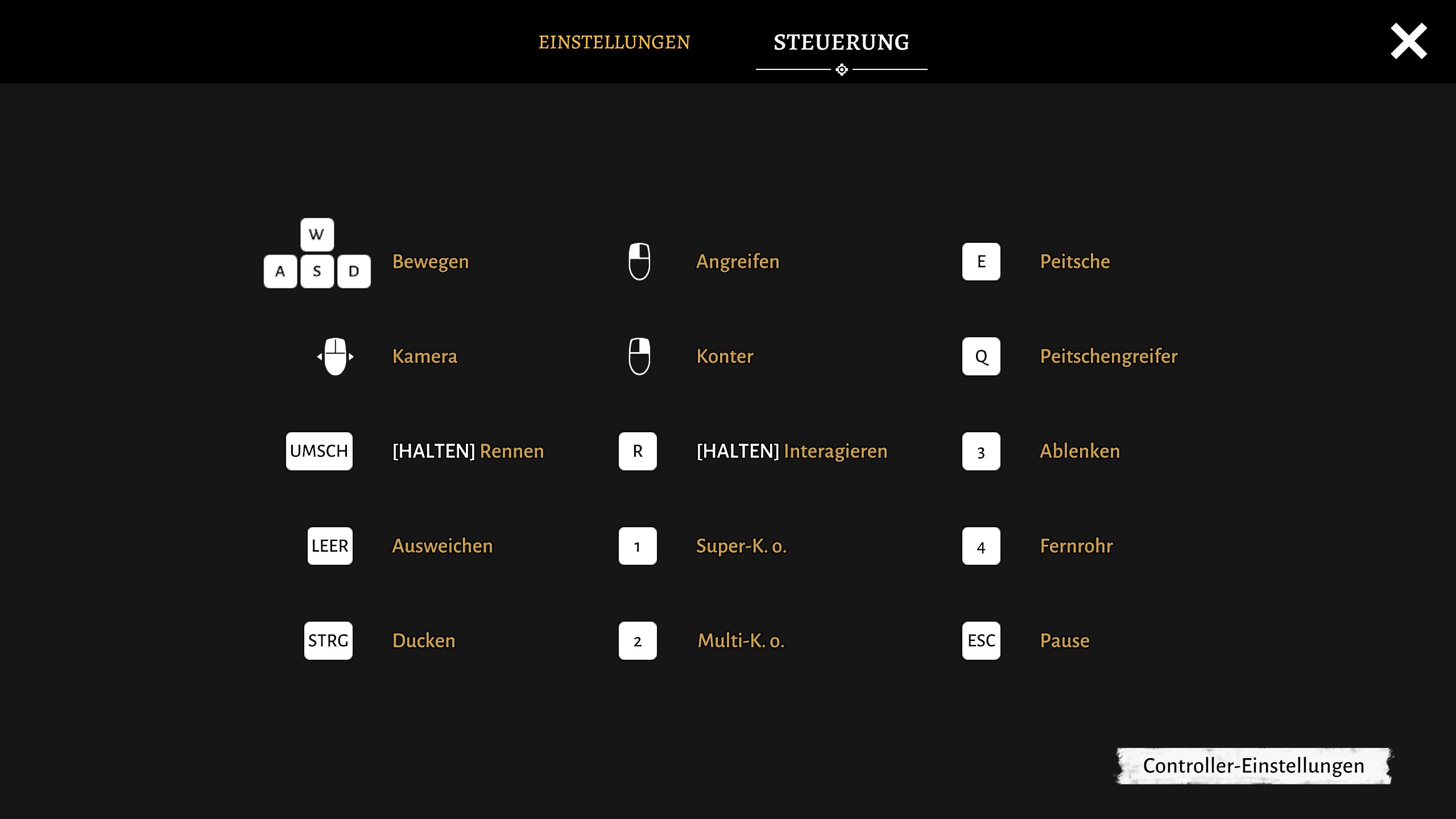Click the UMSCH key for Rennen
Image resolution: width=1456 pixels, height=819 pixels.
[319, 451]
